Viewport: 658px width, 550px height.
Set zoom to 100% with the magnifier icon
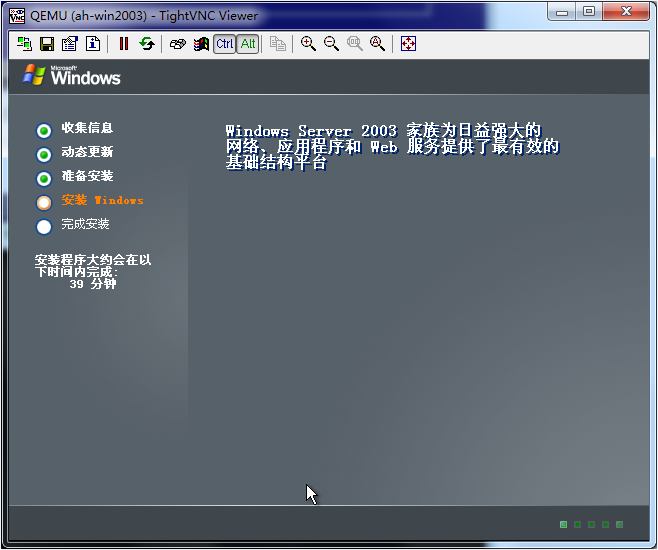point(354,44)
